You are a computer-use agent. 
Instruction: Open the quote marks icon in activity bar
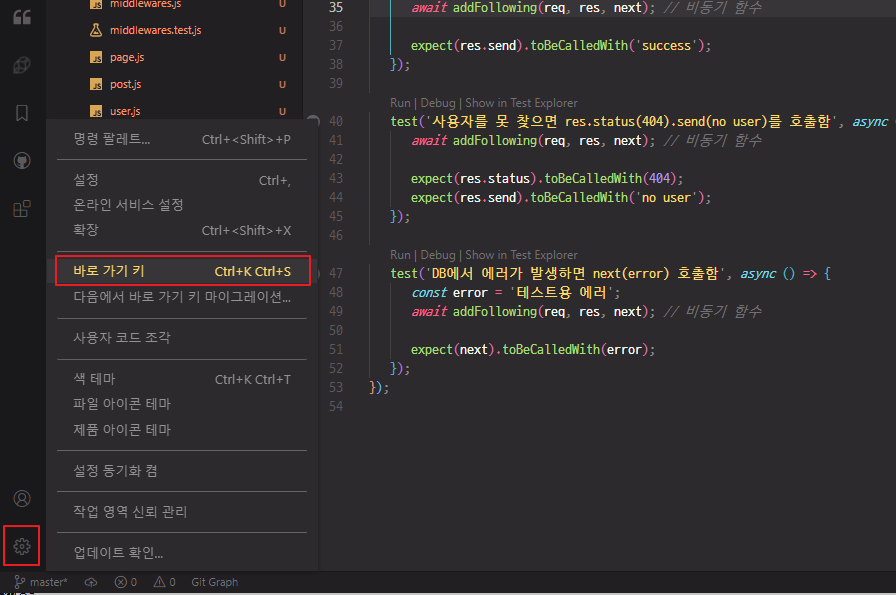pyautogui.click(x=22, y=17)
